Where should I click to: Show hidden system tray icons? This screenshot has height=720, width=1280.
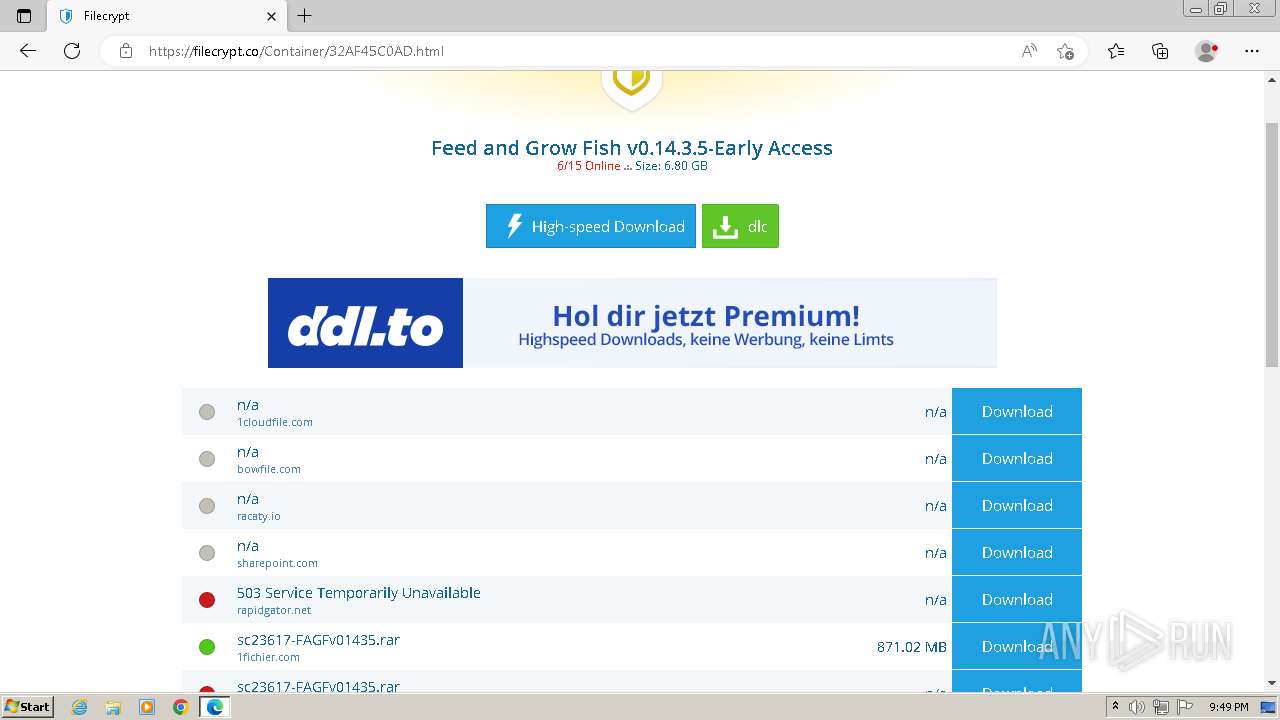coord(1116,707)
